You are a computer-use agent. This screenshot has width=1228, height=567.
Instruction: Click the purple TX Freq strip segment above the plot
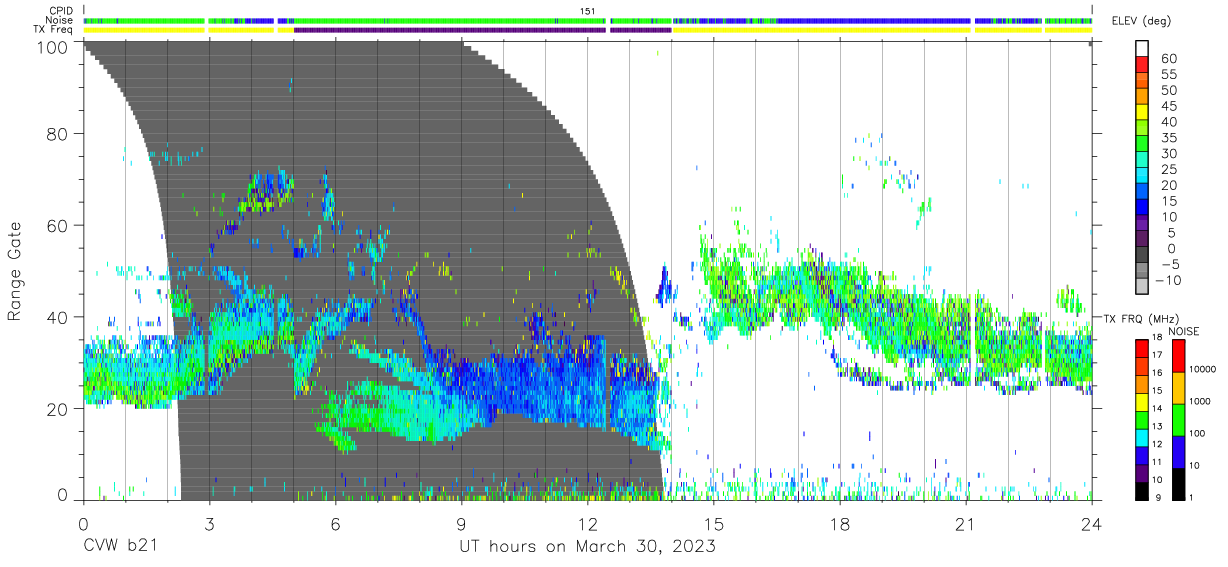point(482,30)
